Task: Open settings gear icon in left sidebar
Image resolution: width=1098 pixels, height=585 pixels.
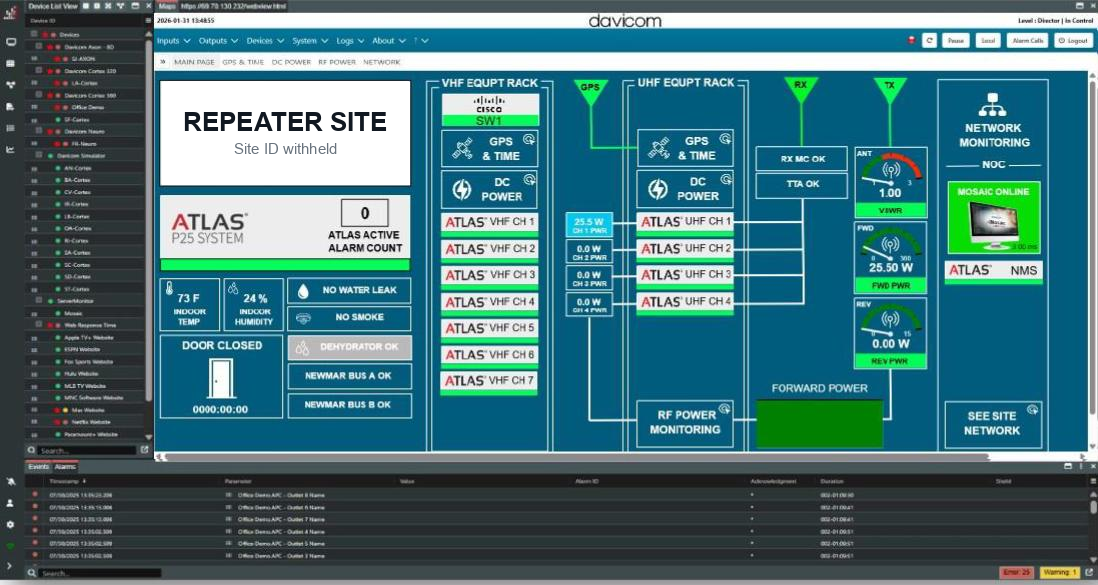Action: click(x=11, y=525)
